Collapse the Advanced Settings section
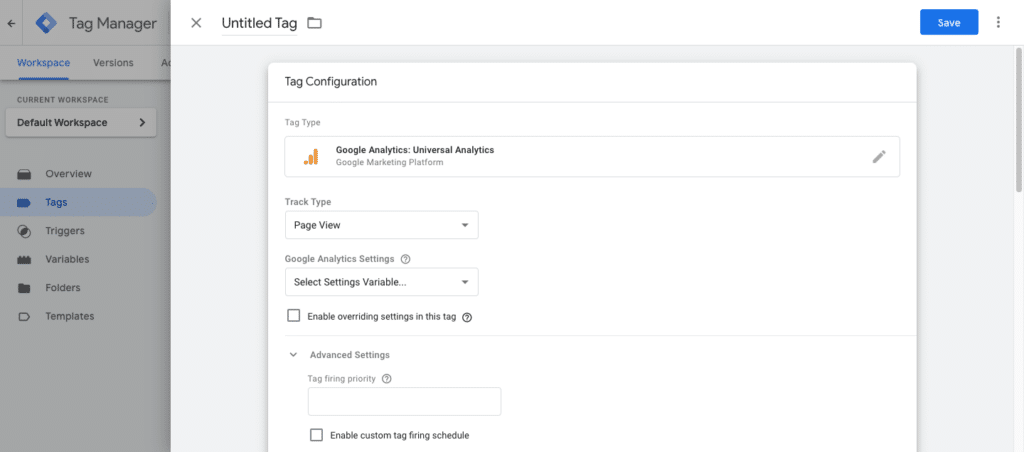The width and height of the screenshot is (1024, 452). 293,355
